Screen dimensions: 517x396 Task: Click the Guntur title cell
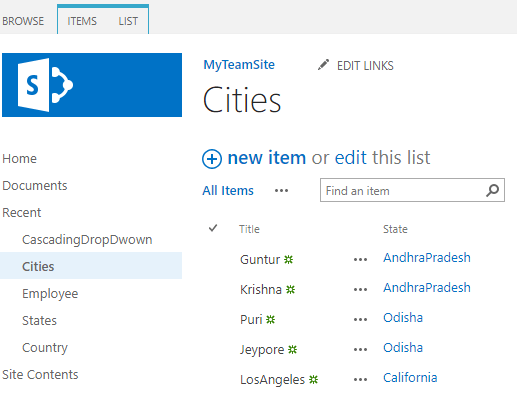click(x=260, y=259)
